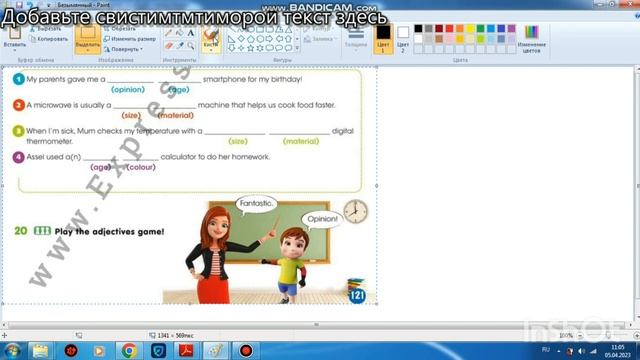Click the Crop (Обрезать) command

click(x=119, y=29)
